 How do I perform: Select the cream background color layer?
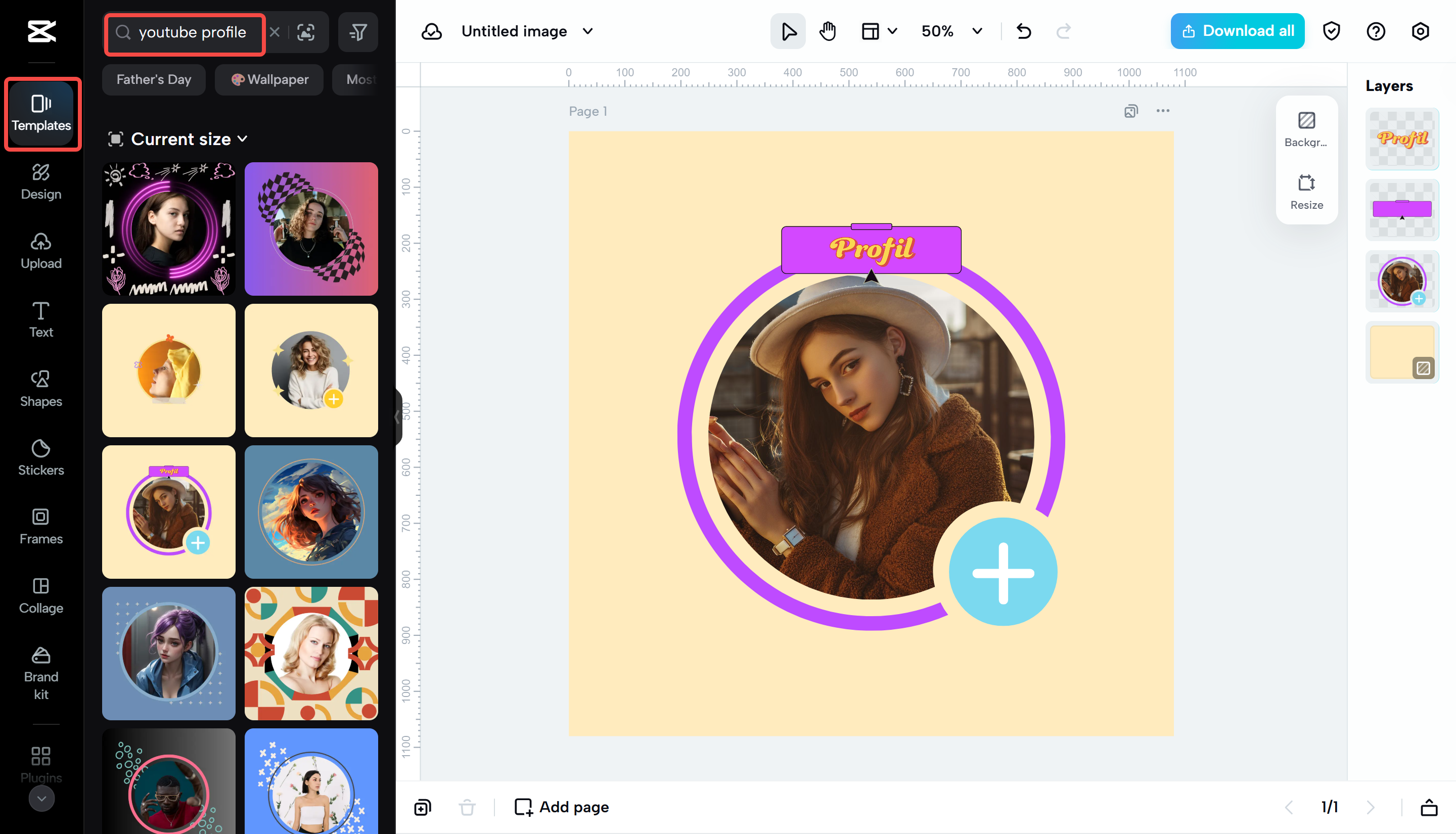[x=1401, y=352]
